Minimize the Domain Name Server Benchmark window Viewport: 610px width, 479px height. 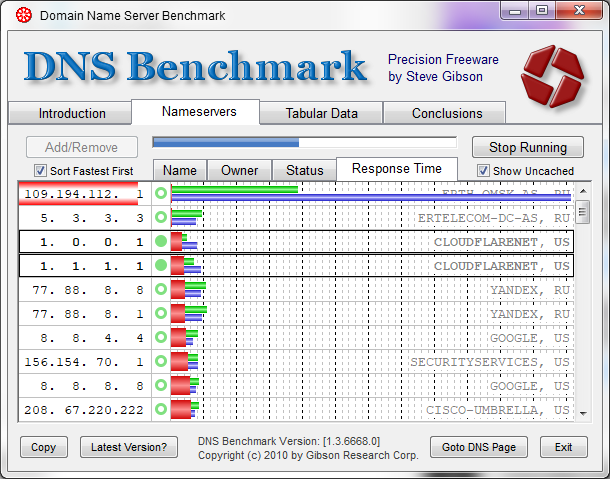(x=515, y=11)
